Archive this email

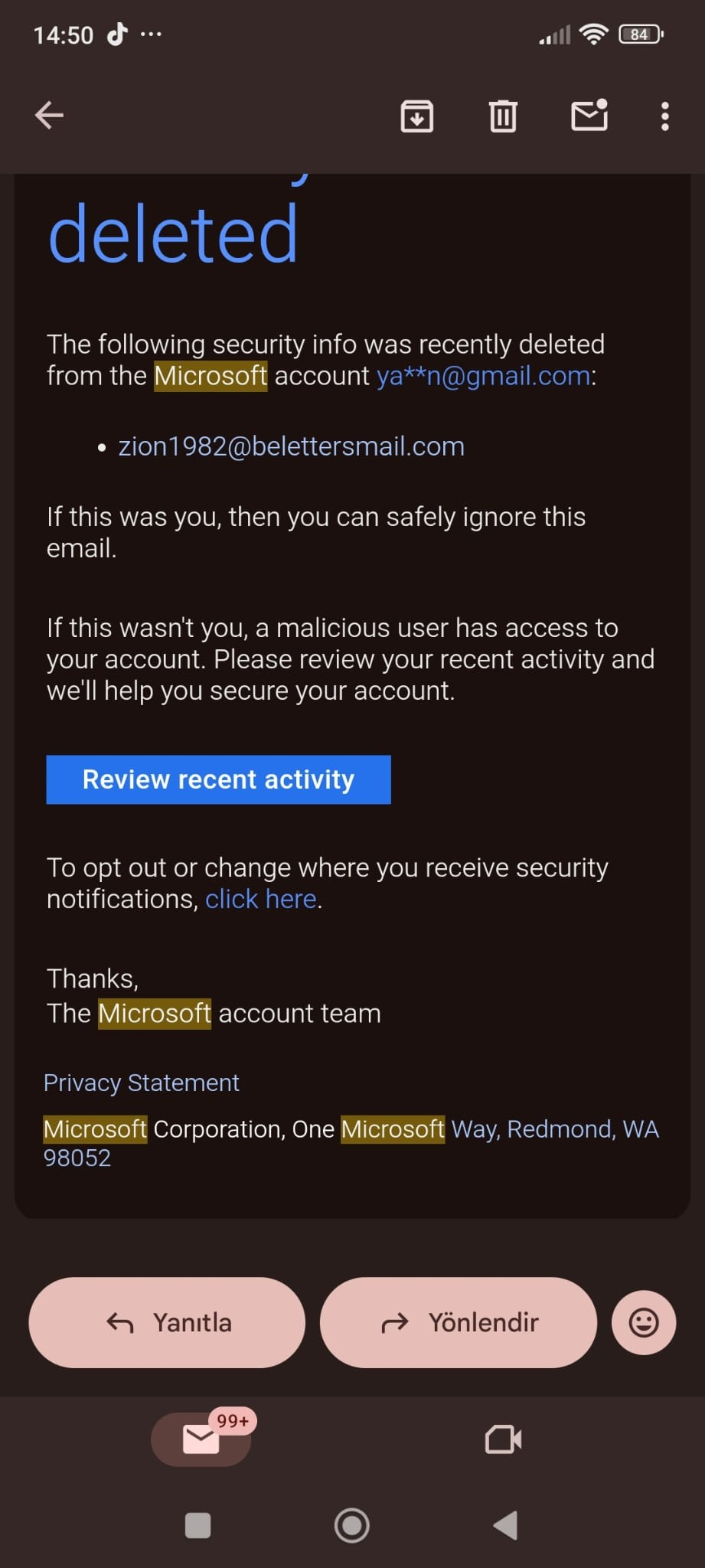pos(417,116)
